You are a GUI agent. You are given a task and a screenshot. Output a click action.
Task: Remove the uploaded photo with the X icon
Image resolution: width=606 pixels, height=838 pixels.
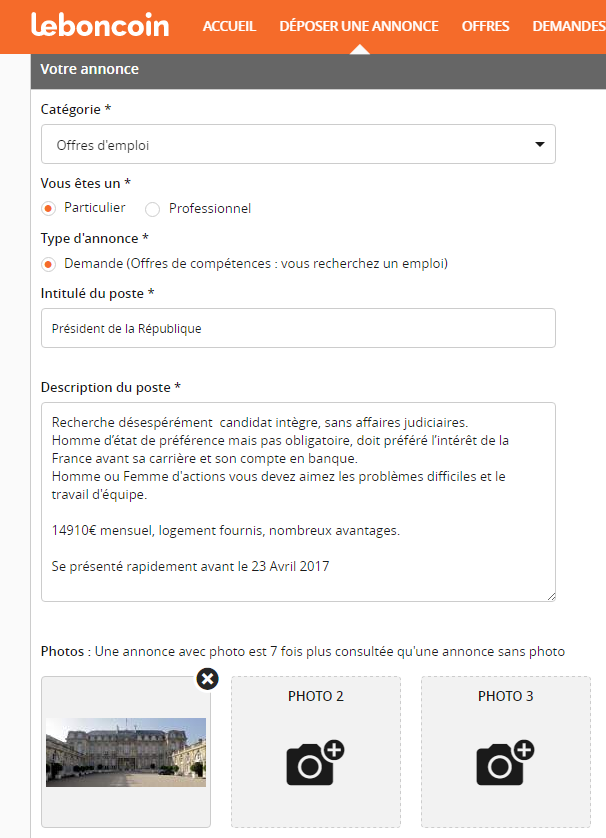coord(207,679)
